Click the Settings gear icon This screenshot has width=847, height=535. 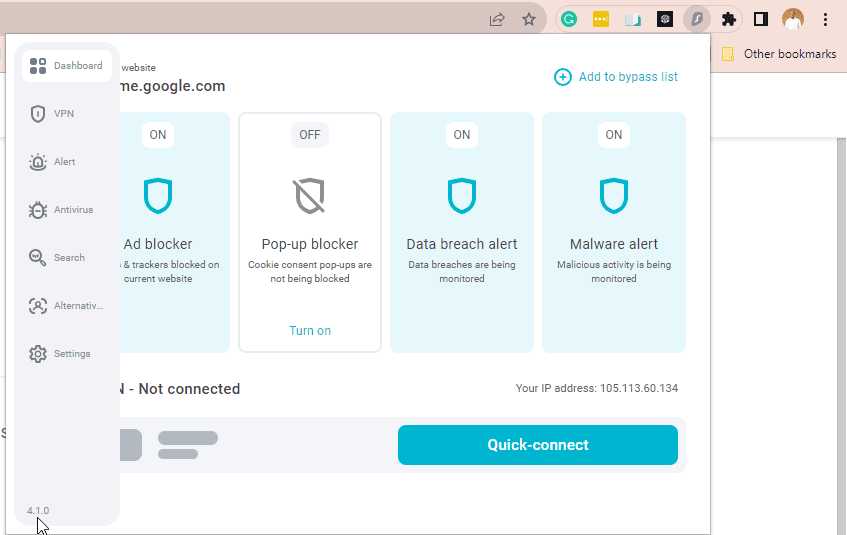38,354
